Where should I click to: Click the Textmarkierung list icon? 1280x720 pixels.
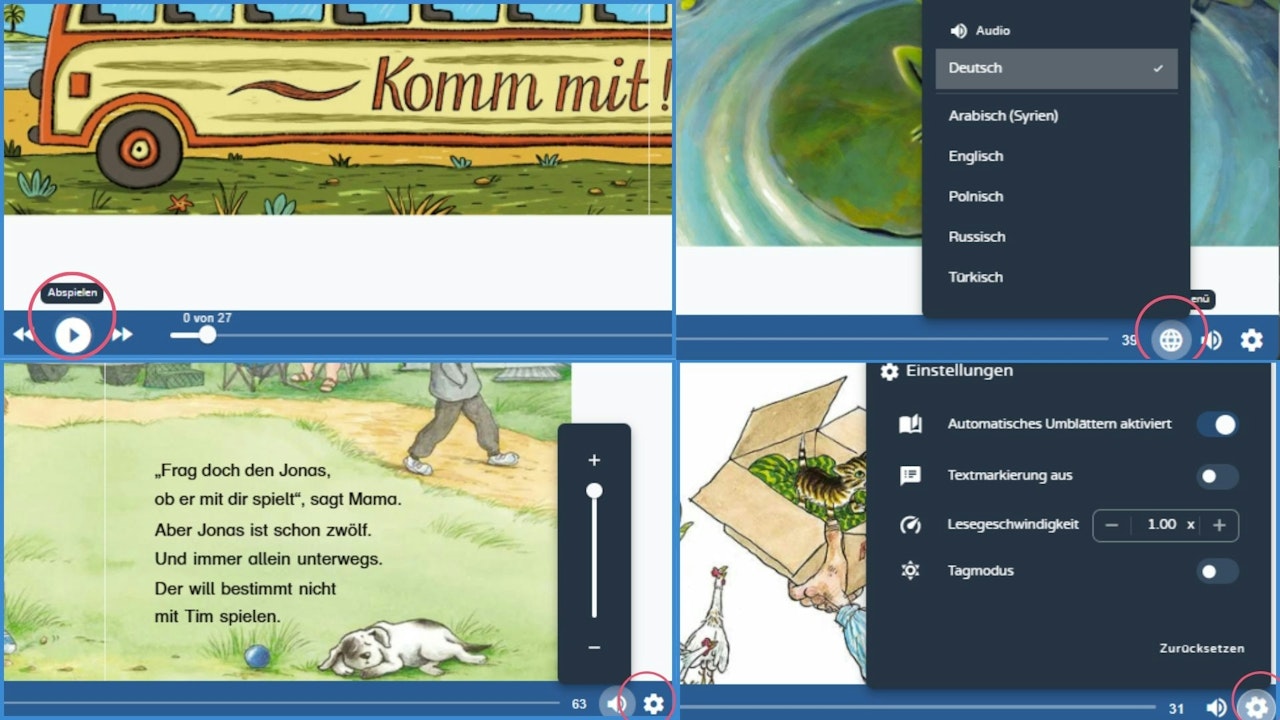(x=910, y=475)
